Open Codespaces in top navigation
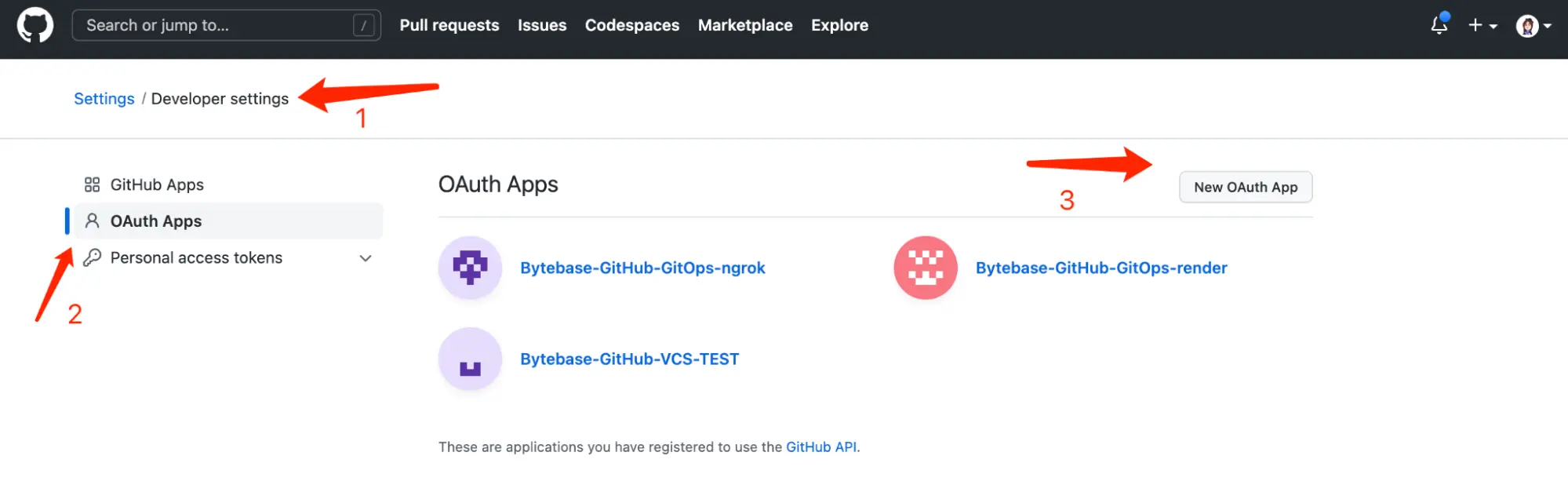This screenshot has width=1568, height=496. 632,25
